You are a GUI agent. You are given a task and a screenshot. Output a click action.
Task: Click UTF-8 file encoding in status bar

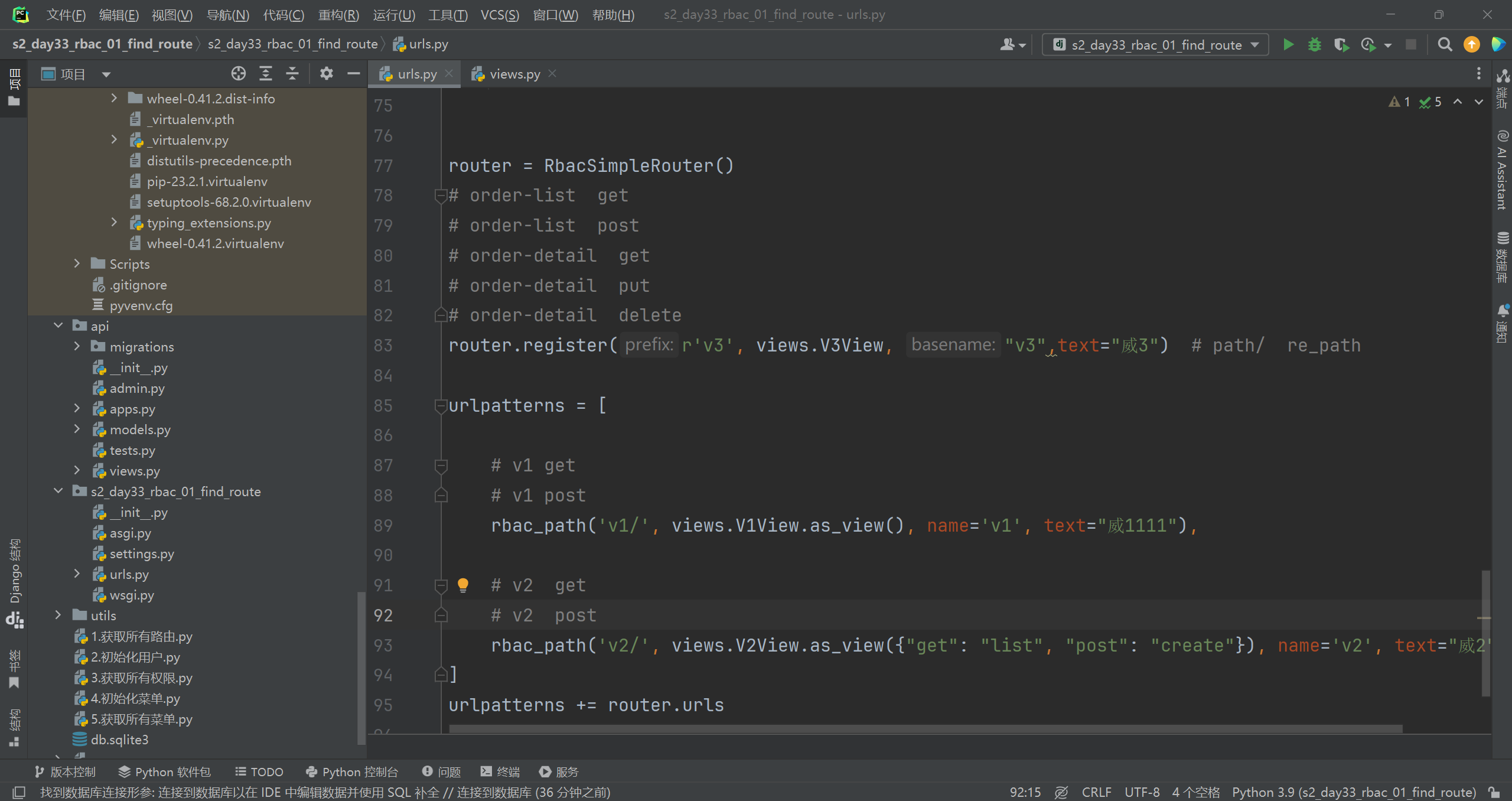(x=1142, y=792)
